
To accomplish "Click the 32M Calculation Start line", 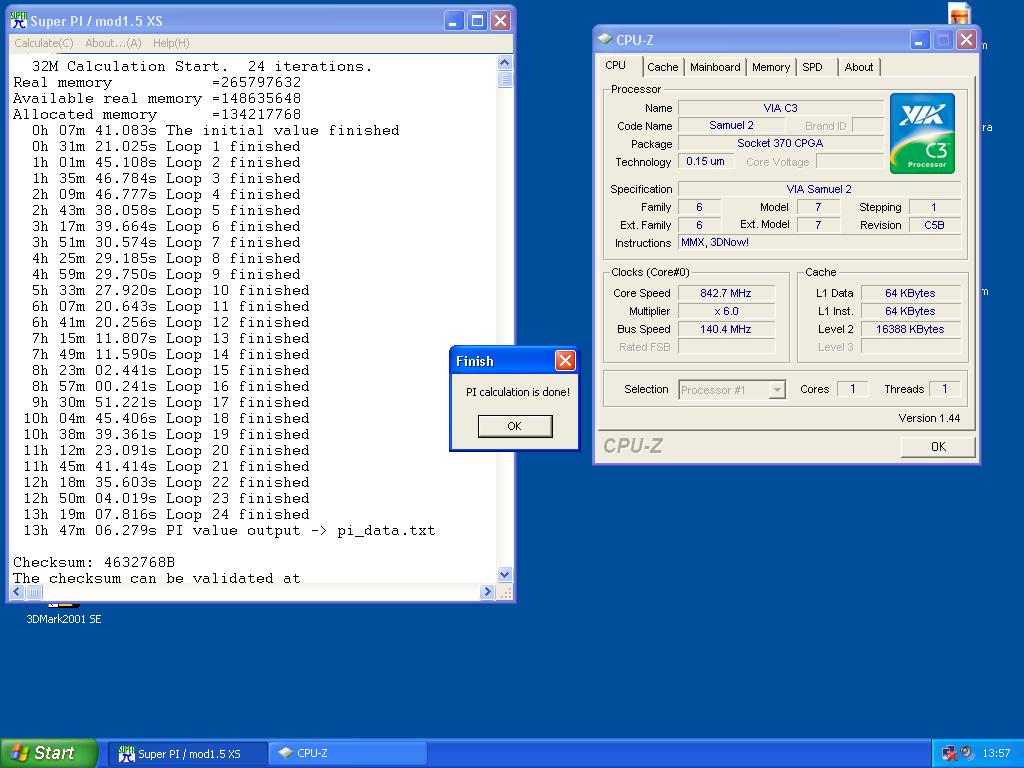I will [x=202, y=67].
